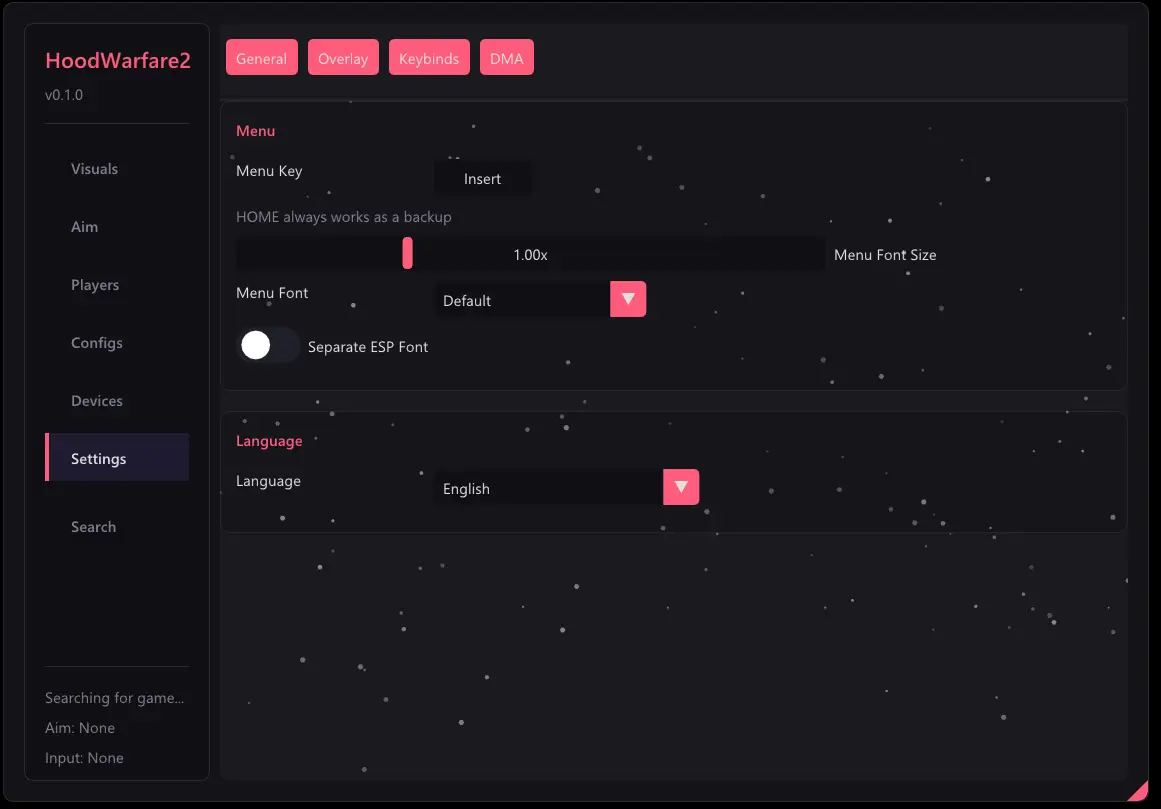Open the General settings tab
Viewport: 1161px width, 809px height.
[x=261, y=58]
